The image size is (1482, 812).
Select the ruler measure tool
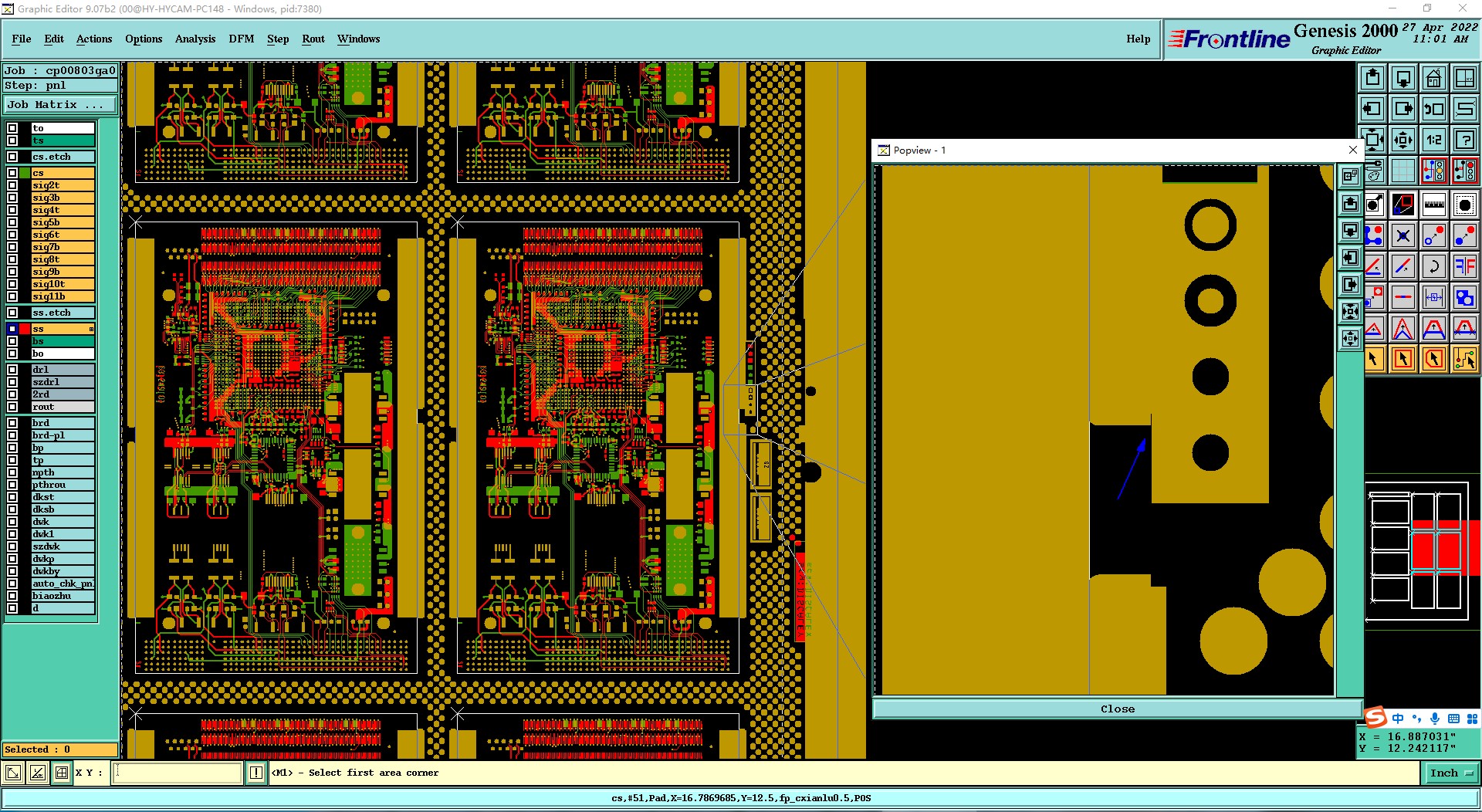[x=1434, y=205]
